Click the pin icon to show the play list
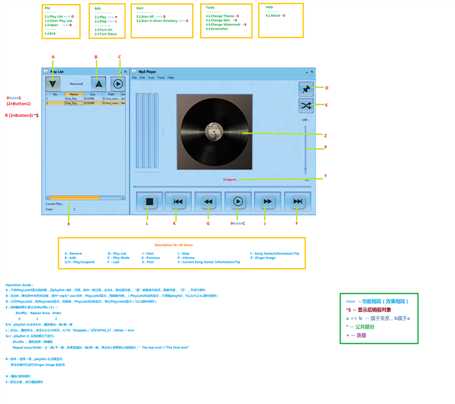Screen dimensions: 455x404 click(306, 89)
